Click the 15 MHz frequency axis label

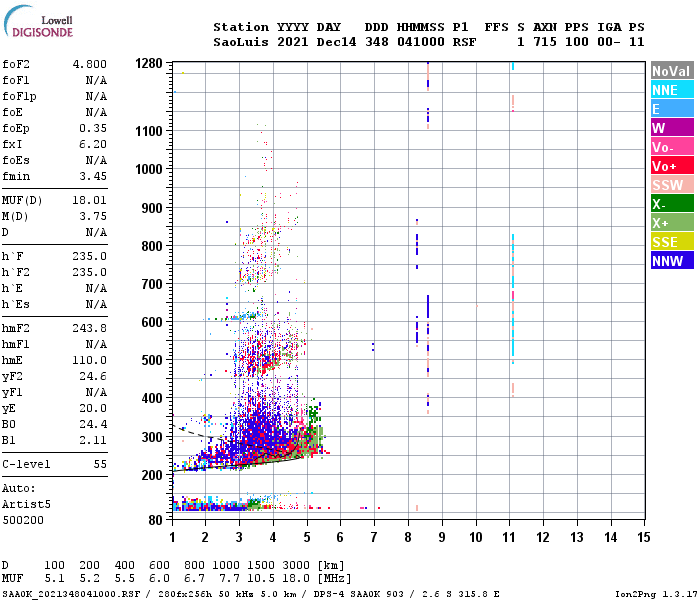[x=644, y=538]
